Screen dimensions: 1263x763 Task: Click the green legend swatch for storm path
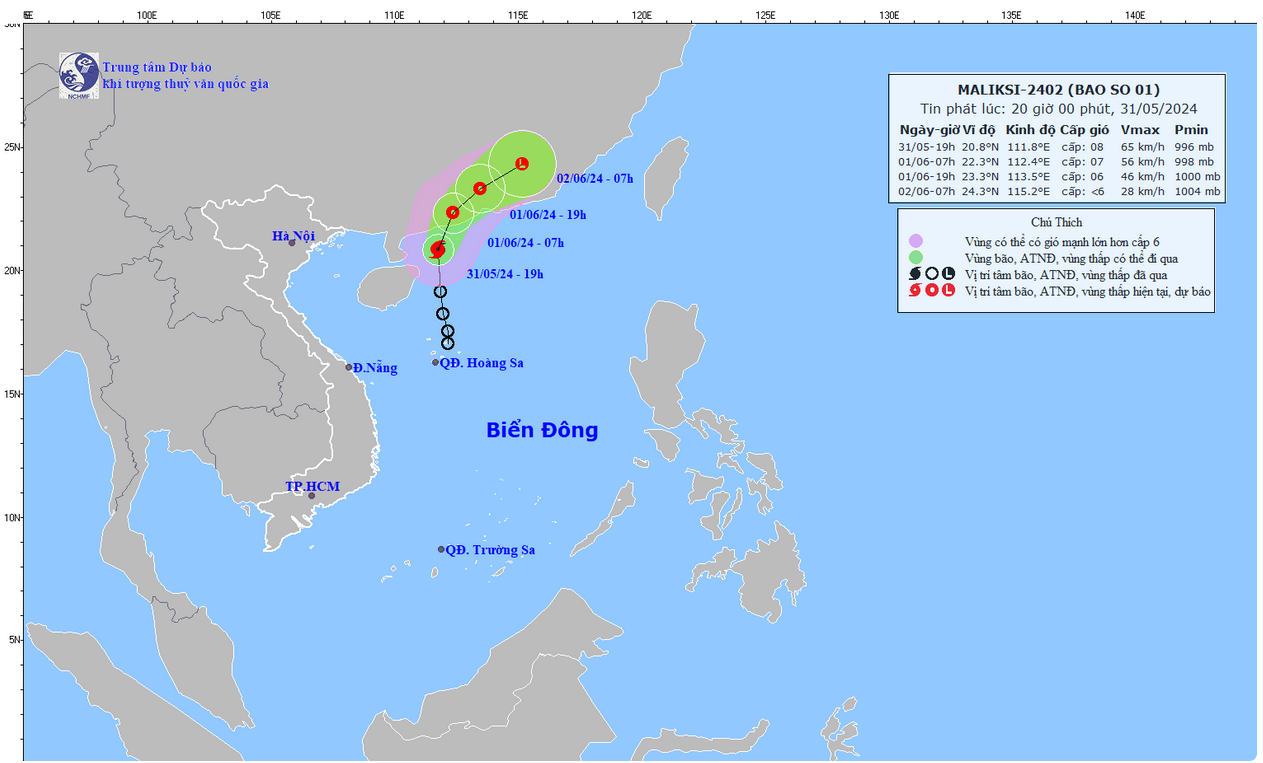[915, 257]
